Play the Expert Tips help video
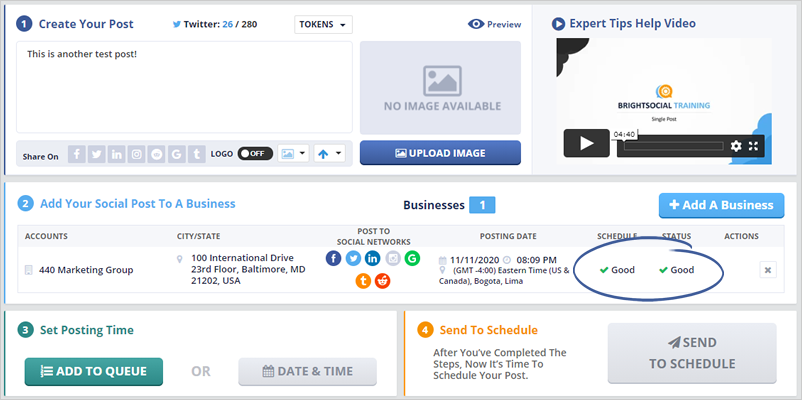 (586, 143)
